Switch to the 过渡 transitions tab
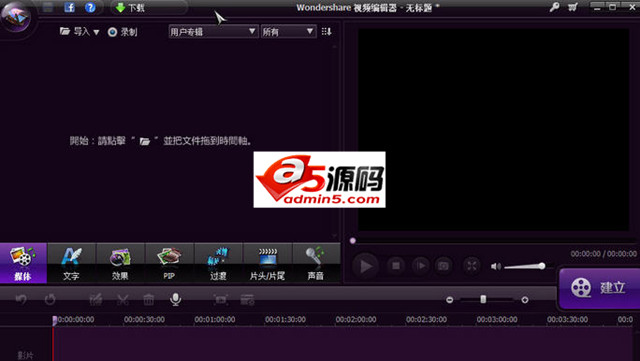 [218, 263]
